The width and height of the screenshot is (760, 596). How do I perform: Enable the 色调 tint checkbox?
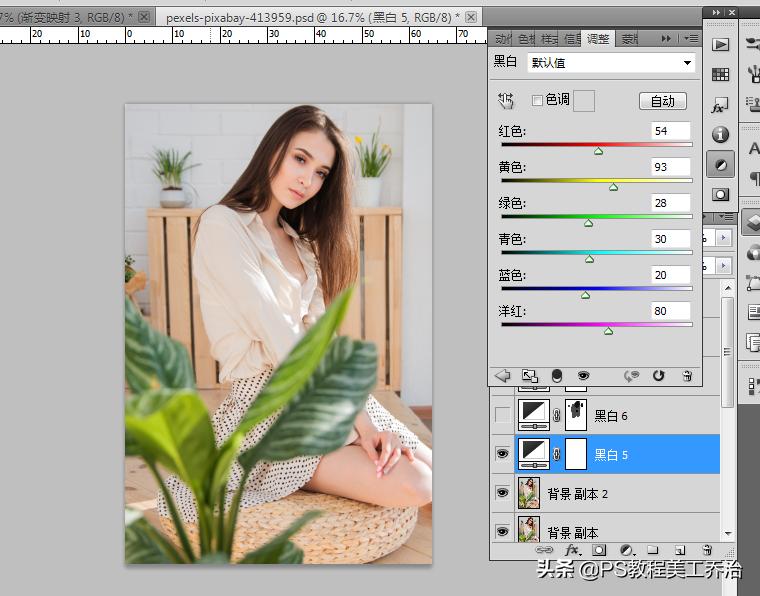[x=537, y=100]
